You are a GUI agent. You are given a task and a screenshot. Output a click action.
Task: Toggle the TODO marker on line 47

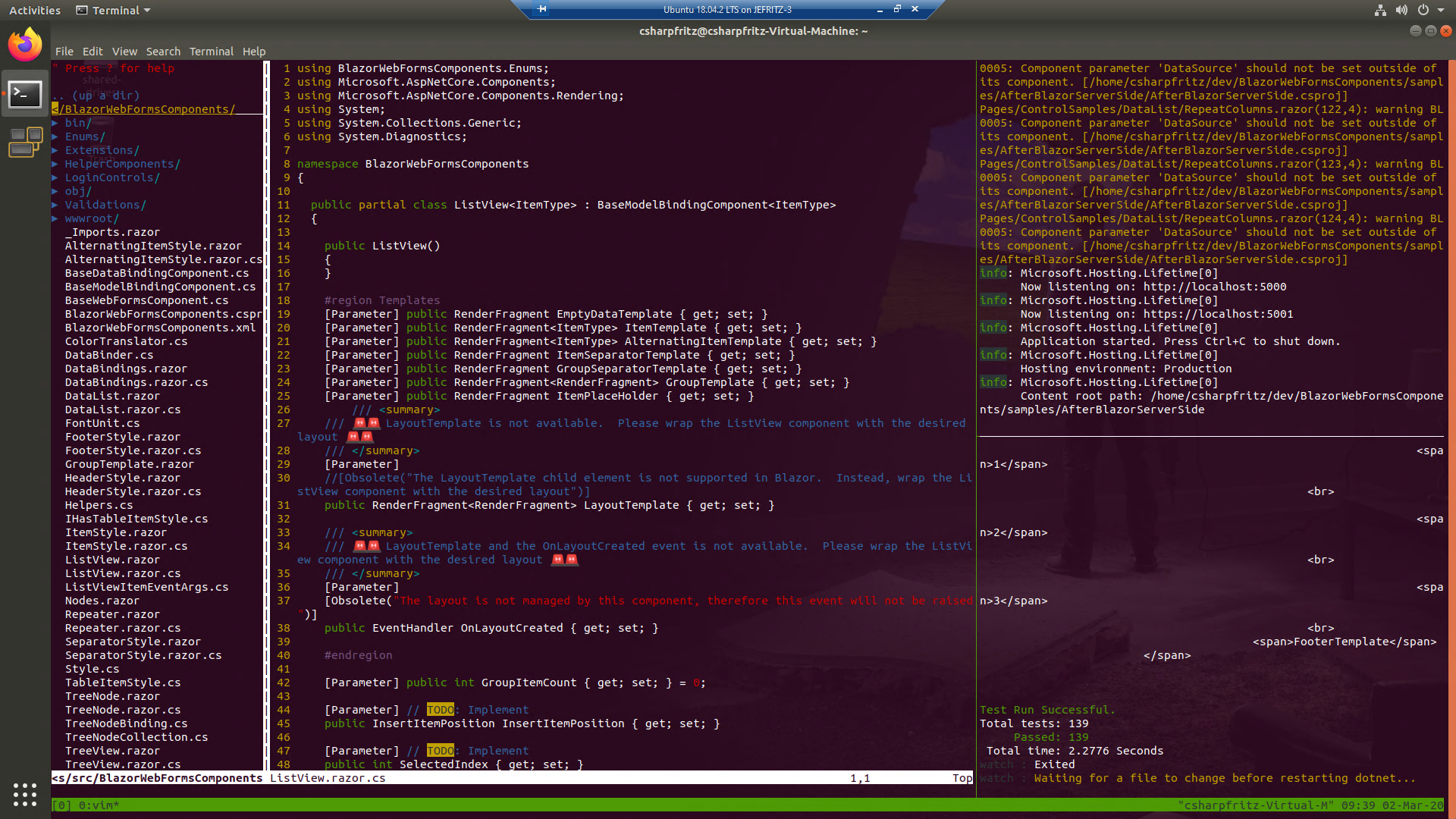pyautogui.click(x=440, y=750)
